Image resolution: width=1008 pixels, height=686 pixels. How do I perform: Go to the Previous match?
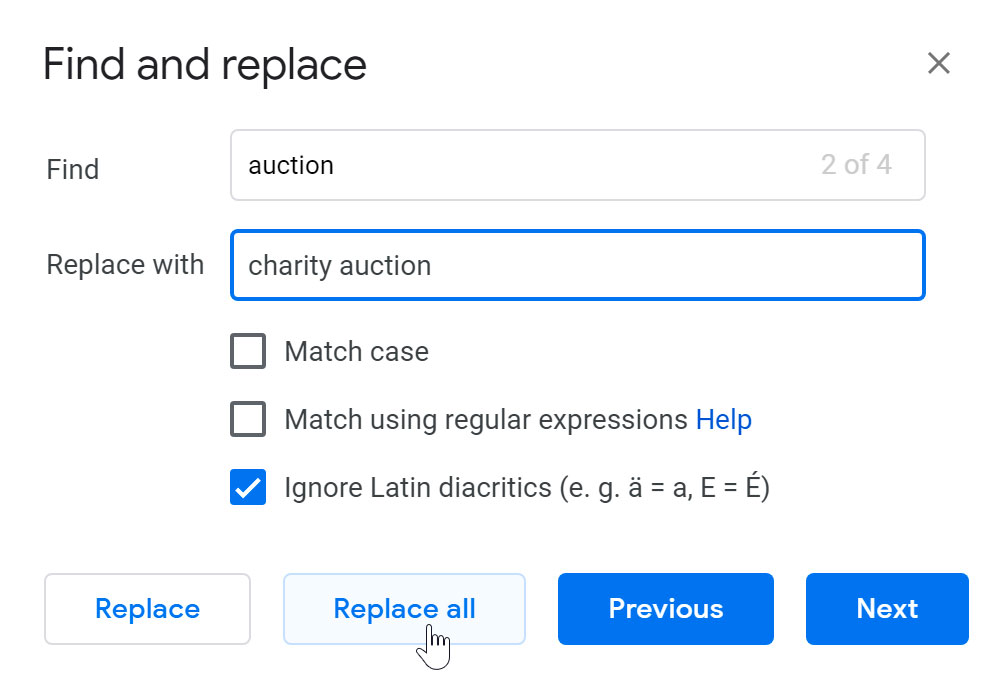[x=665, y=609]
